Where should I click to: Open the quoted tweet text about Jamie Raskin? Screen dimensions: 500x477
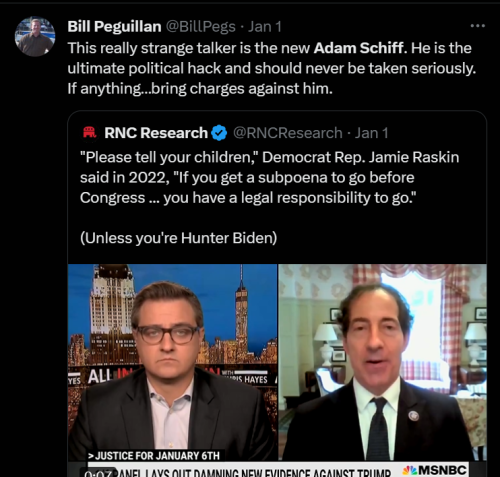click(x=269, y=177)
